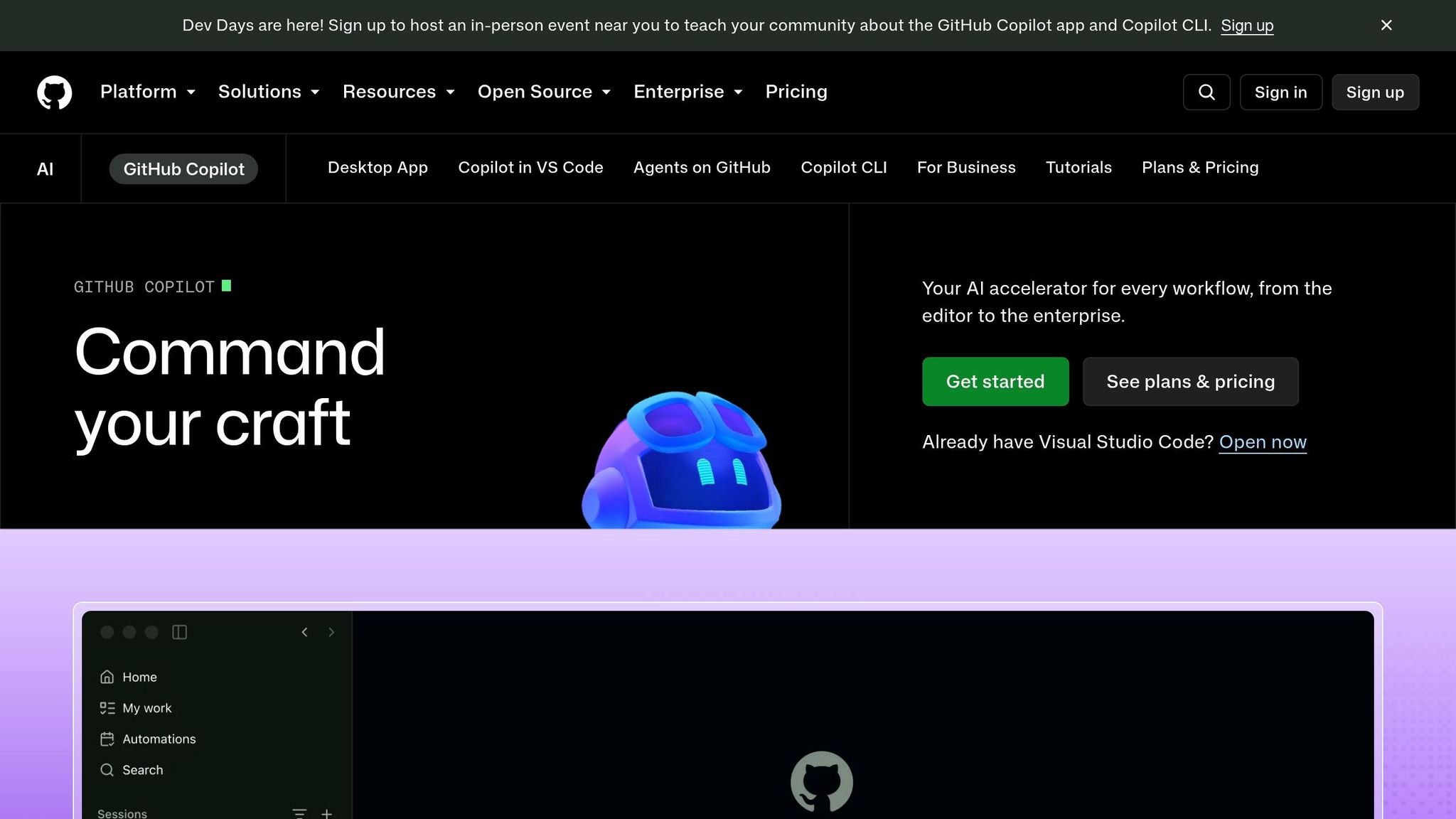The width and height of the screenshot is (1456, 819).
Task: Click the GitHub logo in app preview
Action: pyautogui.click(x=822, y=782)
